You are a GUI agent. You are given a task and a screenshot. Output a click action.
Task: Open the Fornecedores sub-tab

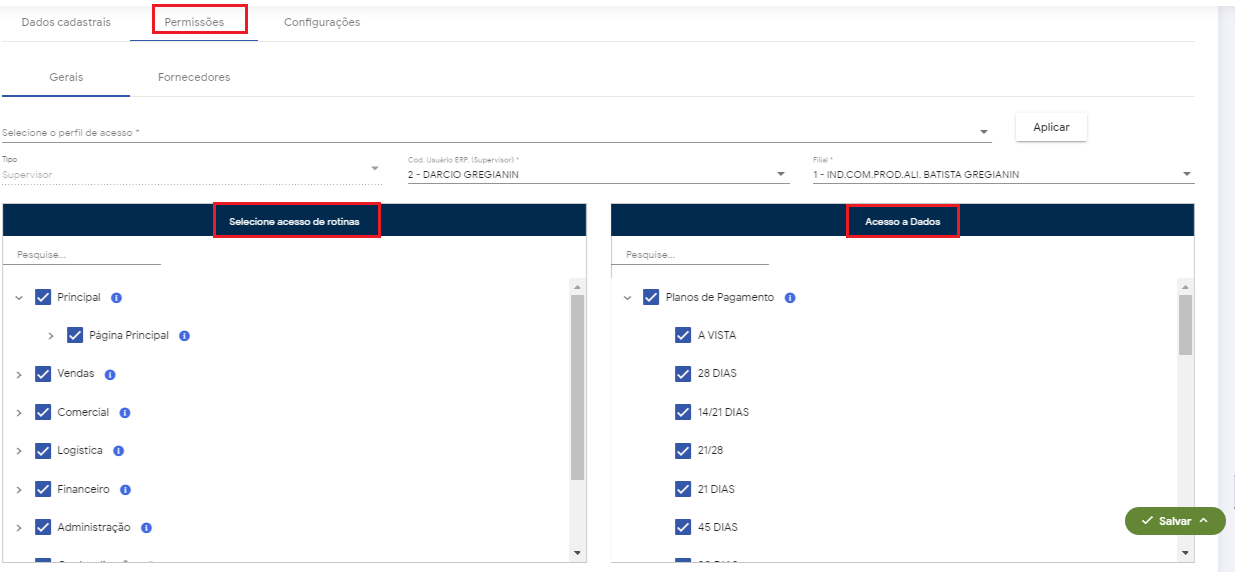pyautogui.click(x=194, y=77)
